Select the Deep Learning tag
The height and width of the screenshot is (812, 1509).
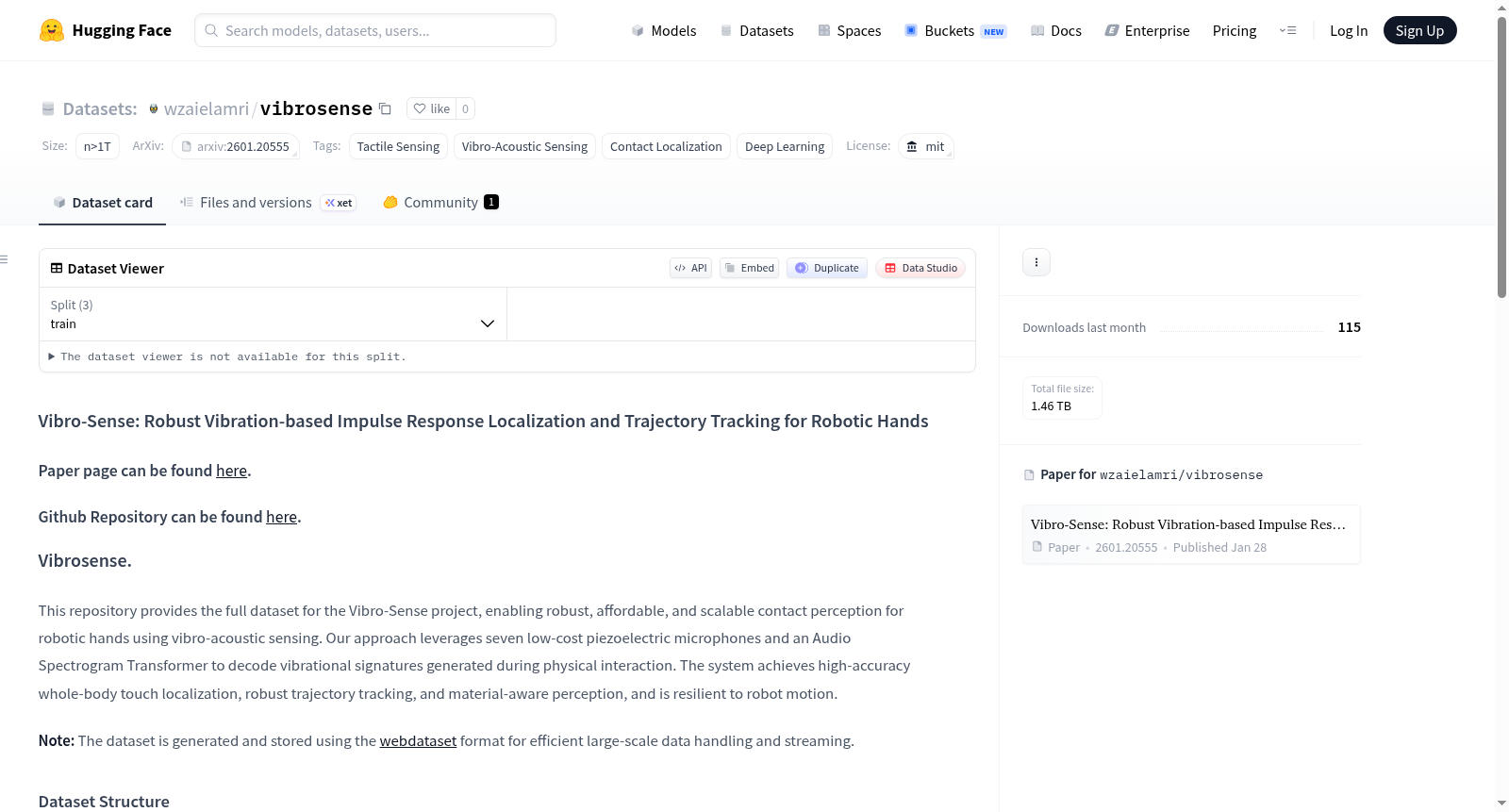[785, 146]
